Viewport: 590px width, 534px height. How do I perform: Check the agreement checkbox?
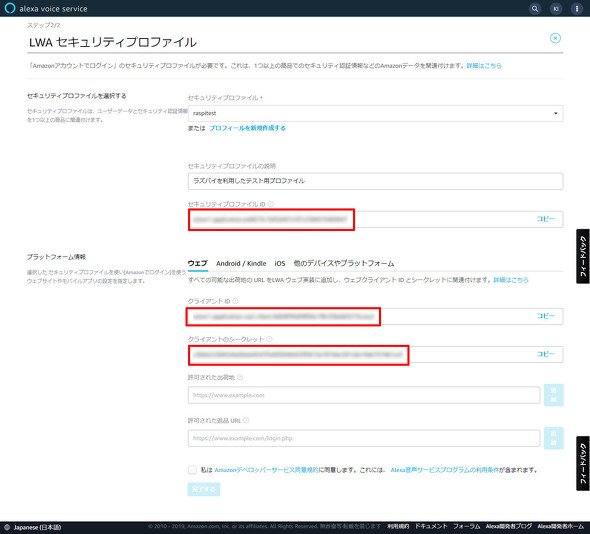pyautogui.click(x=192, y=470)
